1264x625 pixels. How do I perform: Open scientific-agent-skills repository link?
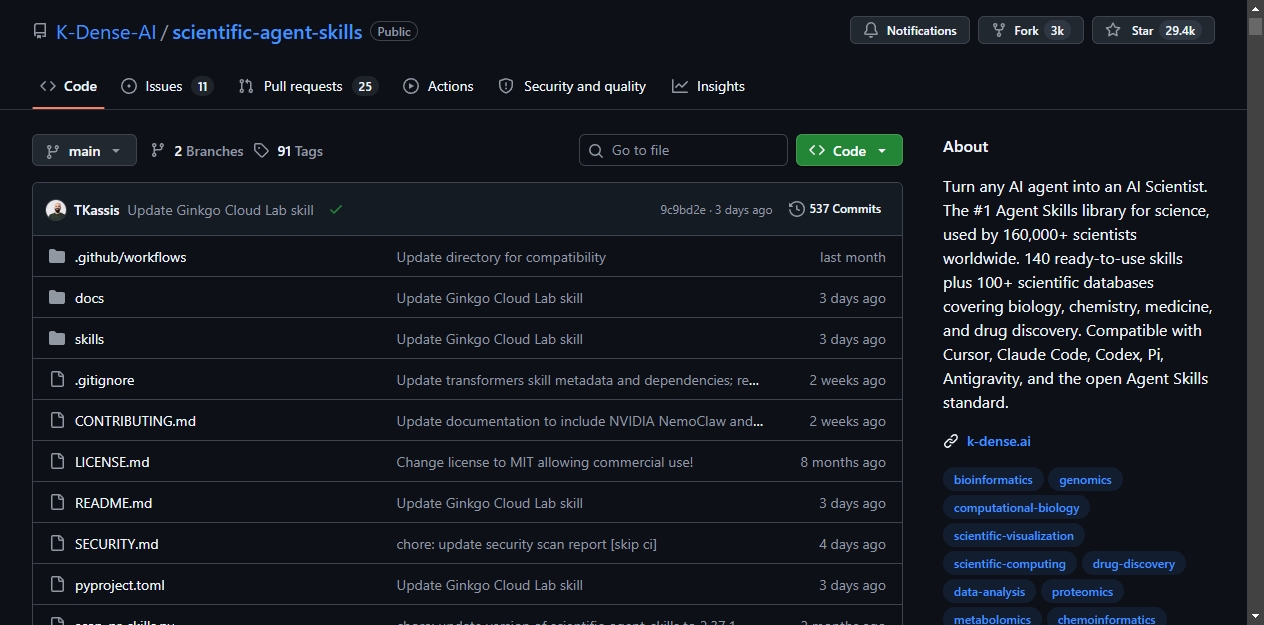point(267,31)
